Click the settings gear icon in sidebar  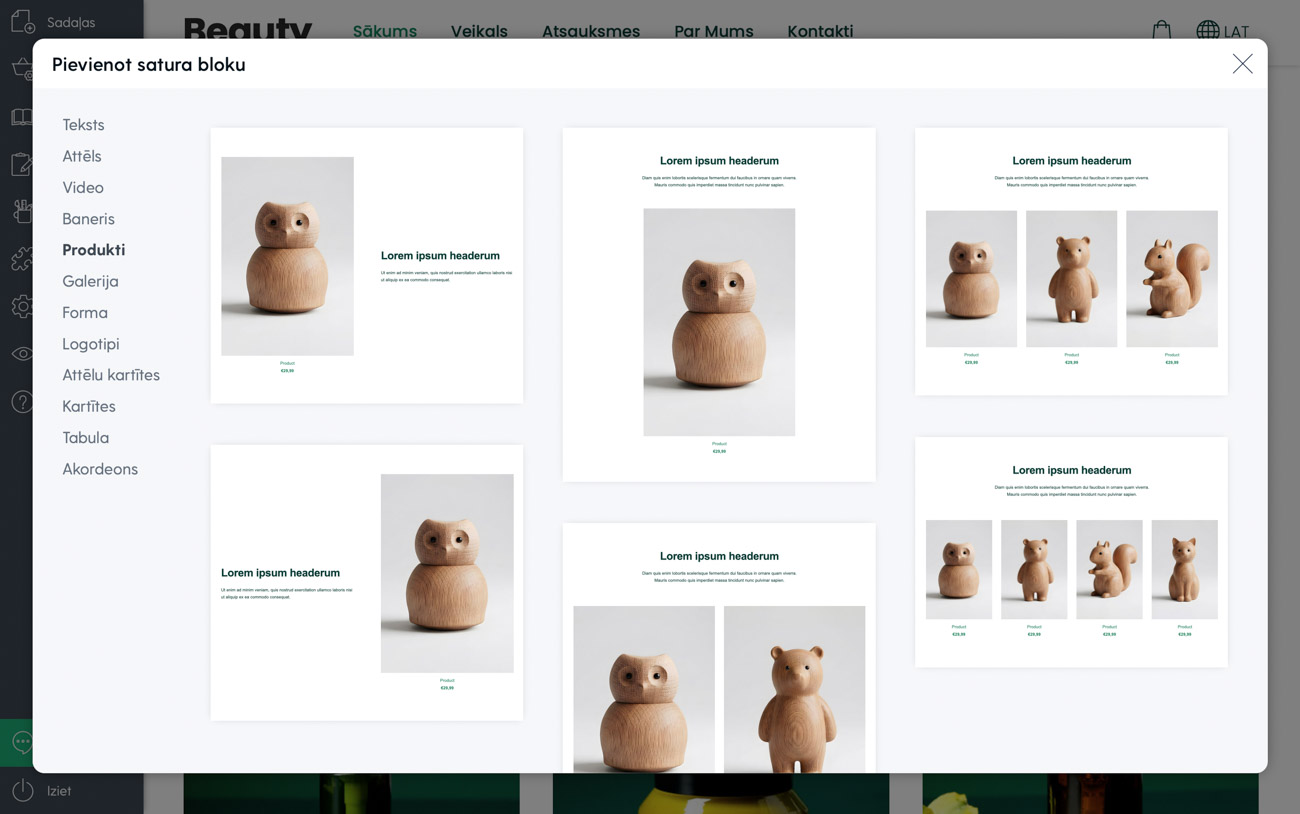click(x=22, y=306)
